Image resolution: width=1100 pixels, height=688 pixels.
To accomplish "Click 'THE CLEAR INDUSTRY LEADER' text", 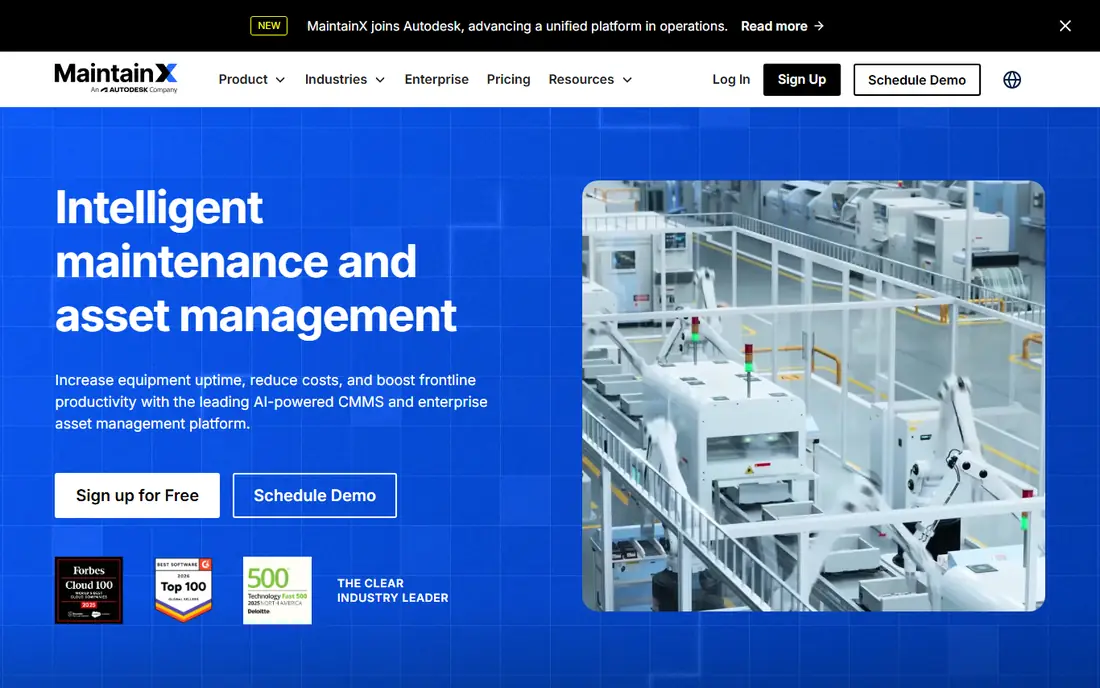I will [x=393, y=591].
